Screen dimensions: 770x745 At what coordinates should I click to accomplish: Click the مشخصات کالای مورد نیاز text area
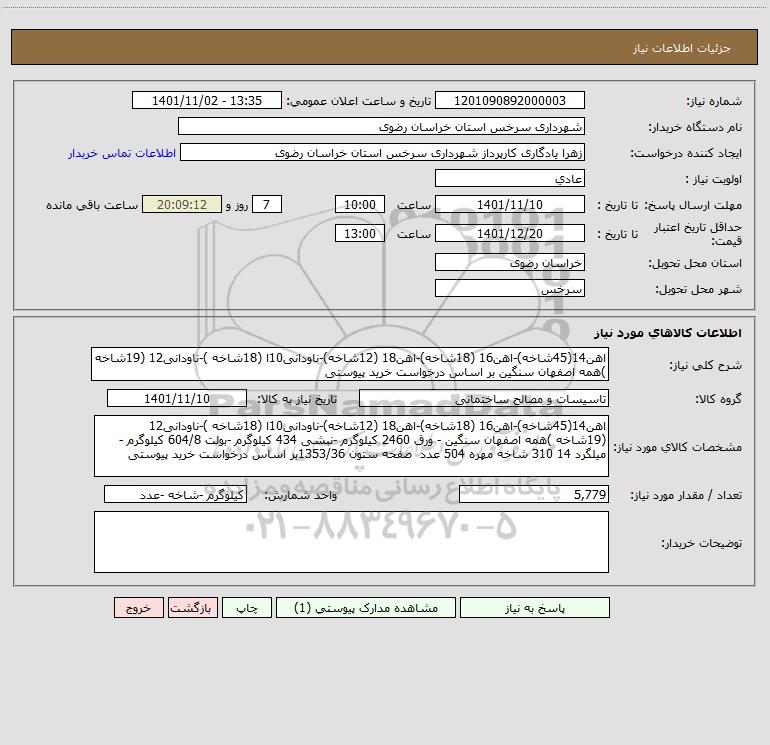click(x=351, y=446)
